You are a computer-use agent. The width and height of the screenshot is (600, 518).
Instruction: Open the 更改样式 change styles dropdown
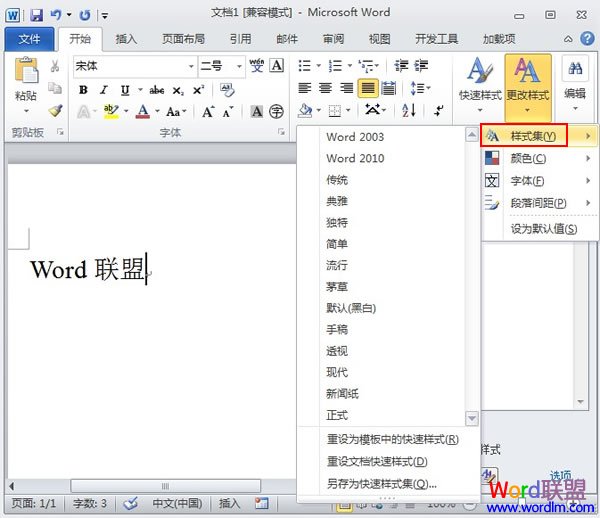(x=528, y=87)
